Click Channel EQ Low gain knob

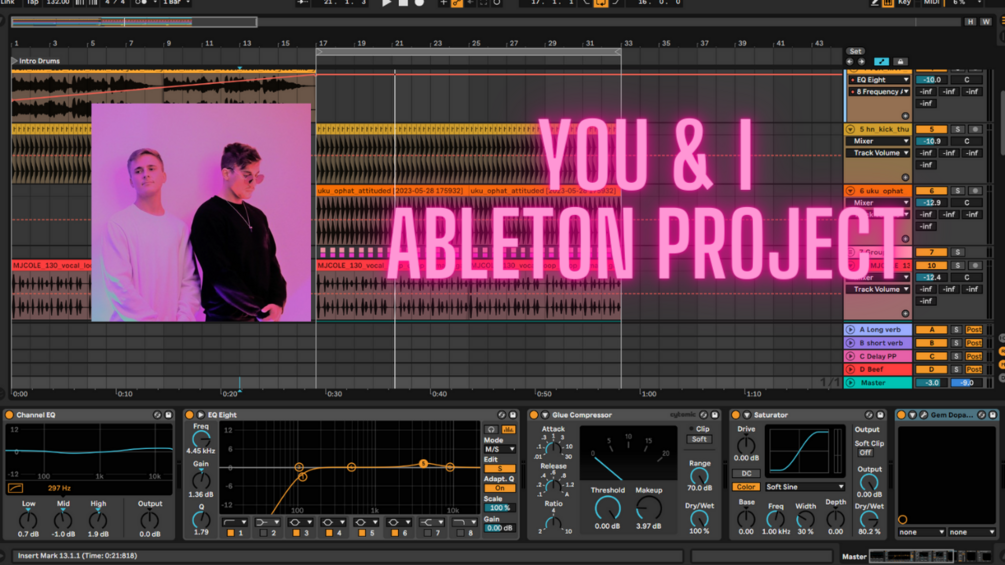click(x=28, y=520)
